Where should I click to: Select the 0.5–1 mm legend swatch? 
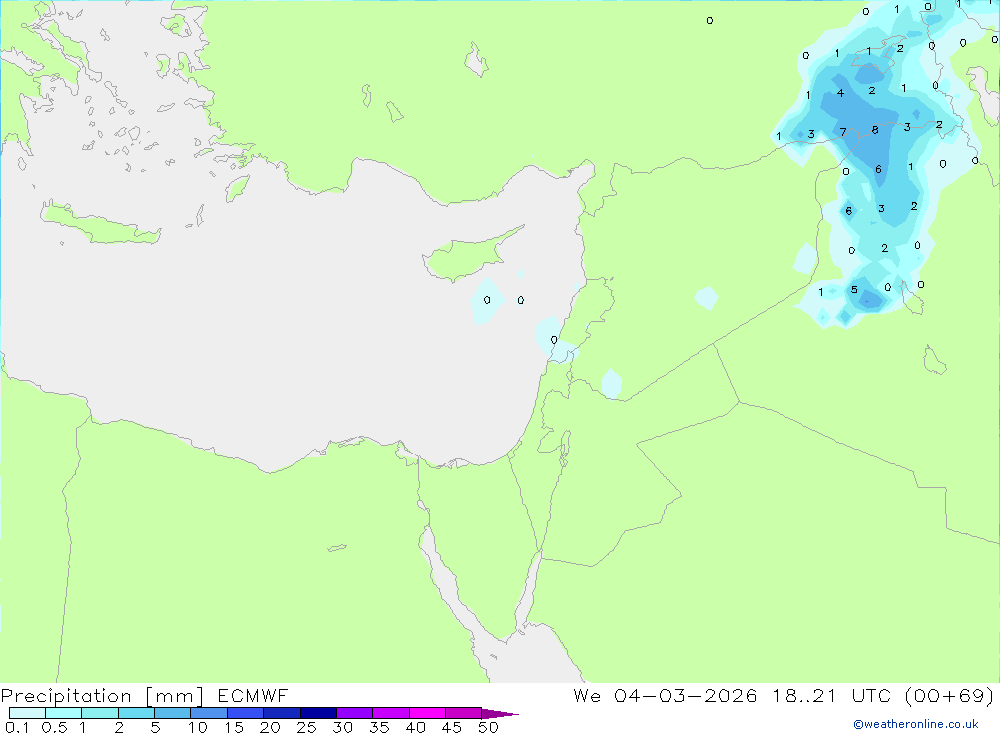pos(64,713)
